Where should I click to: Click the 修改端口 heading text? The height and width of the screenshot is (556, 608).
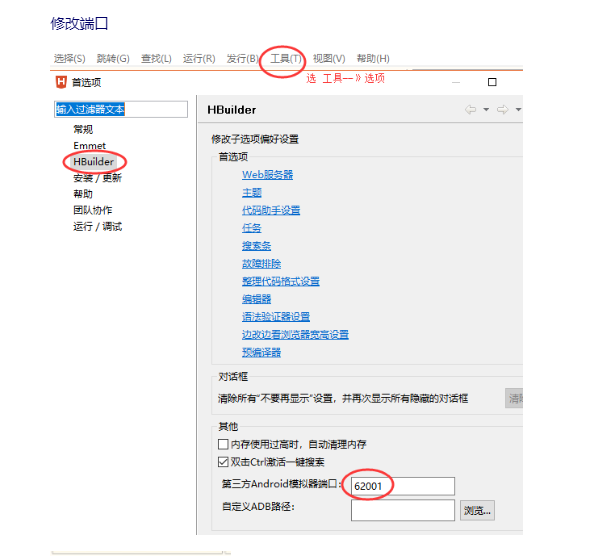coord(79,24)
